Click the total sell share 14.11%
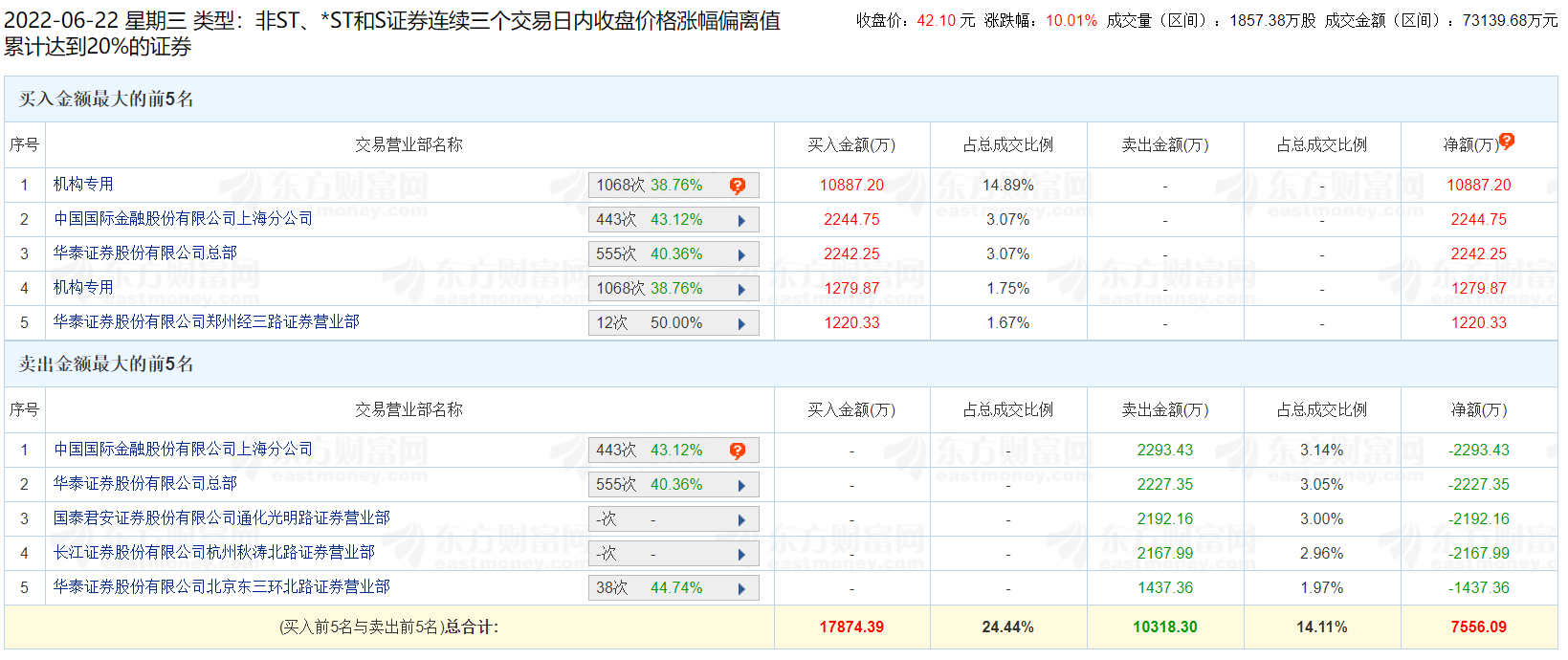 tap(1322, 627)
